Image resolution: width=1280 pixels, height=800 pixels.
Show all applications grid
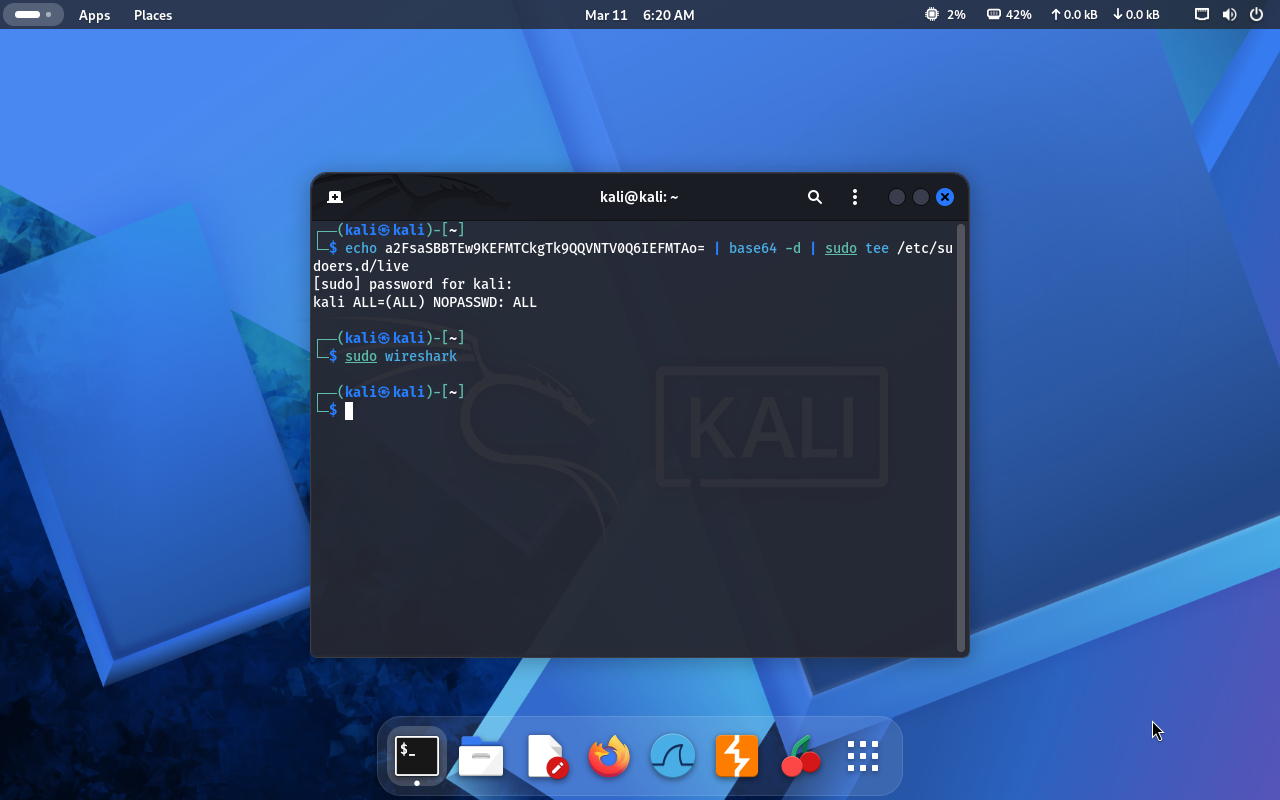tap(863, 757)
